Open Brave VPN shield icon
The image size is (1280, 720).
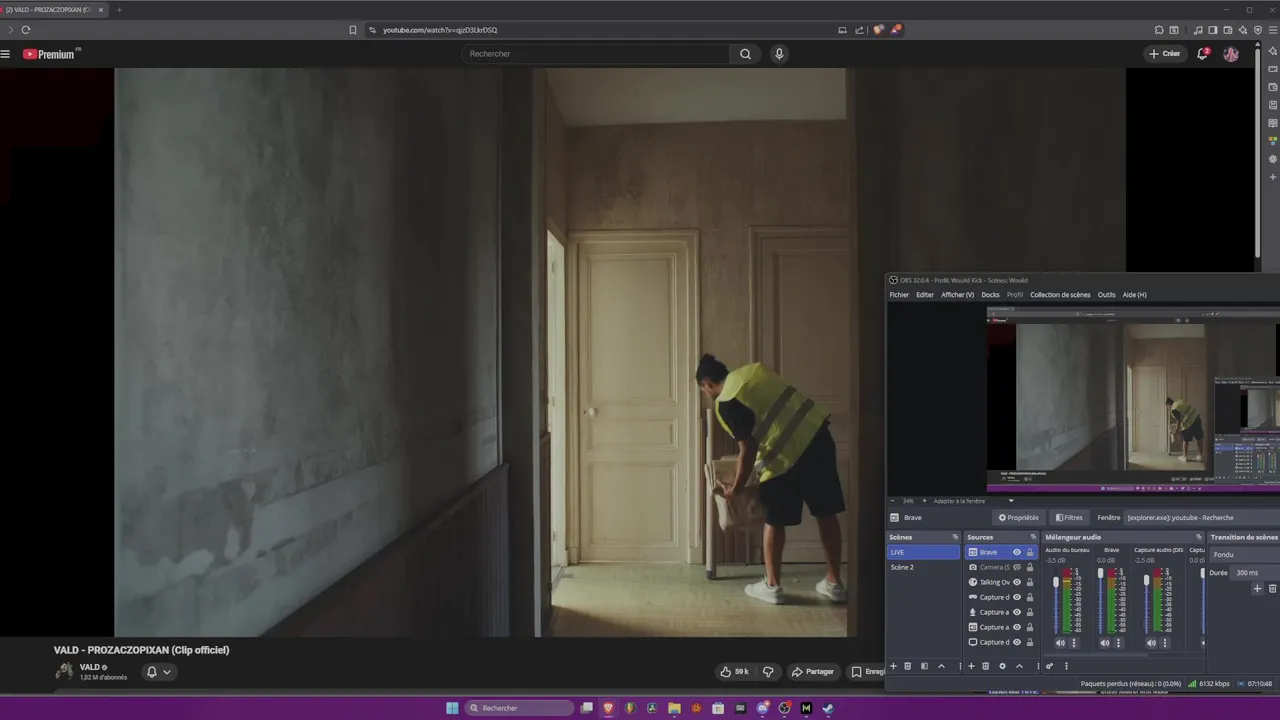click(x=1257, y=30)
